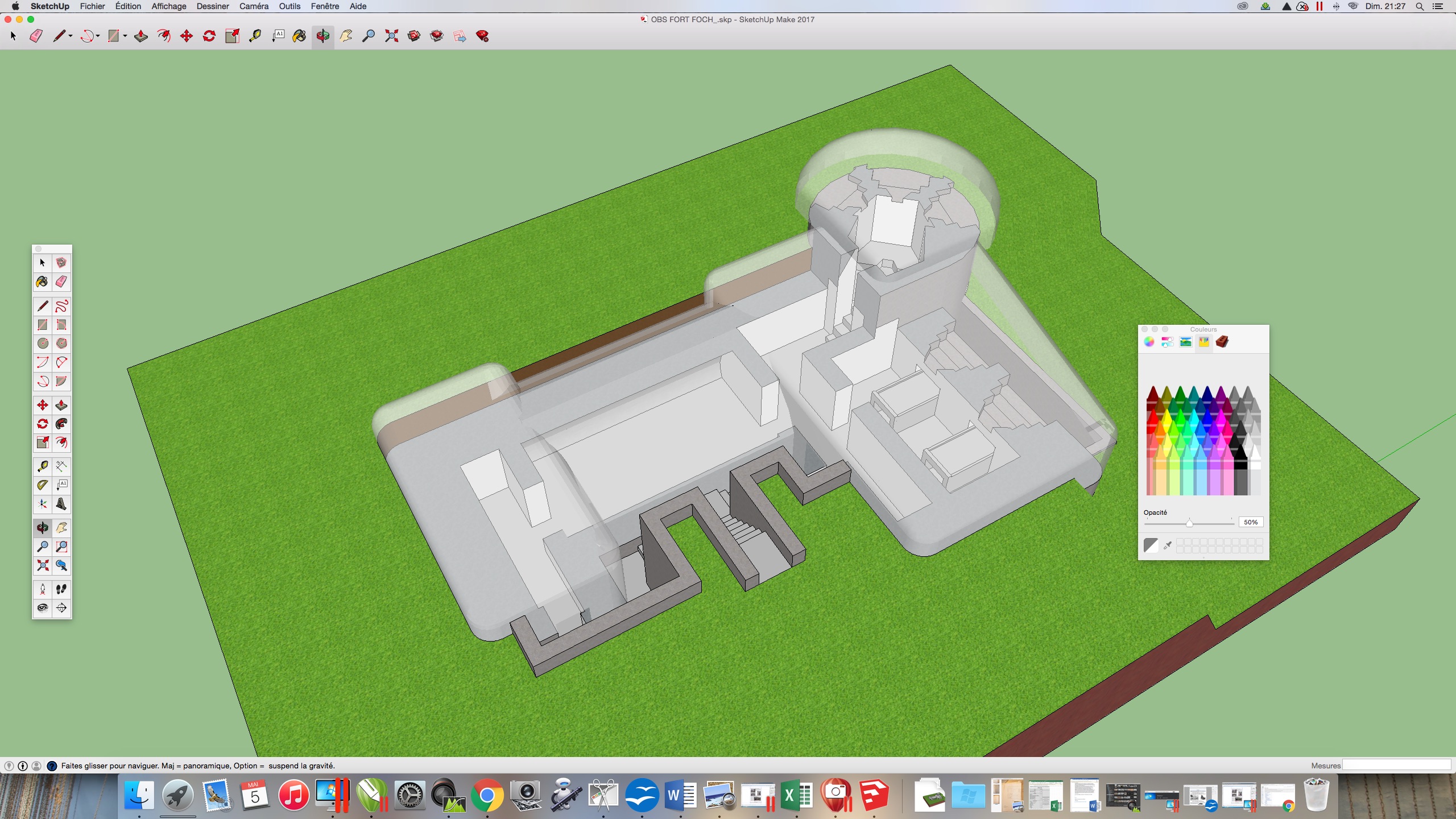
Task: Open the Caméra menu
Action: [x=254, y=6]
